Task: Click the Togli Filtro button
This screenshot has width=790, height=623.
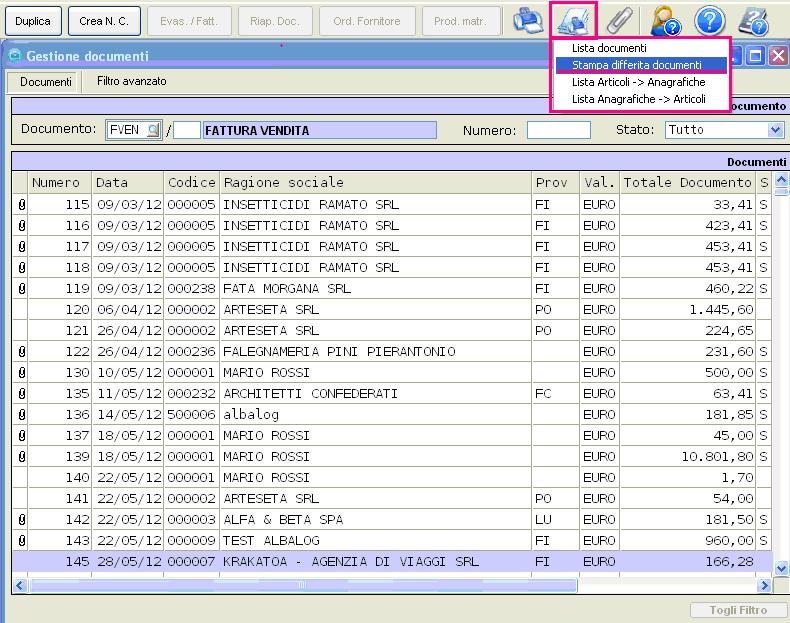Action: pyautogui.click(x=738, y=610)
